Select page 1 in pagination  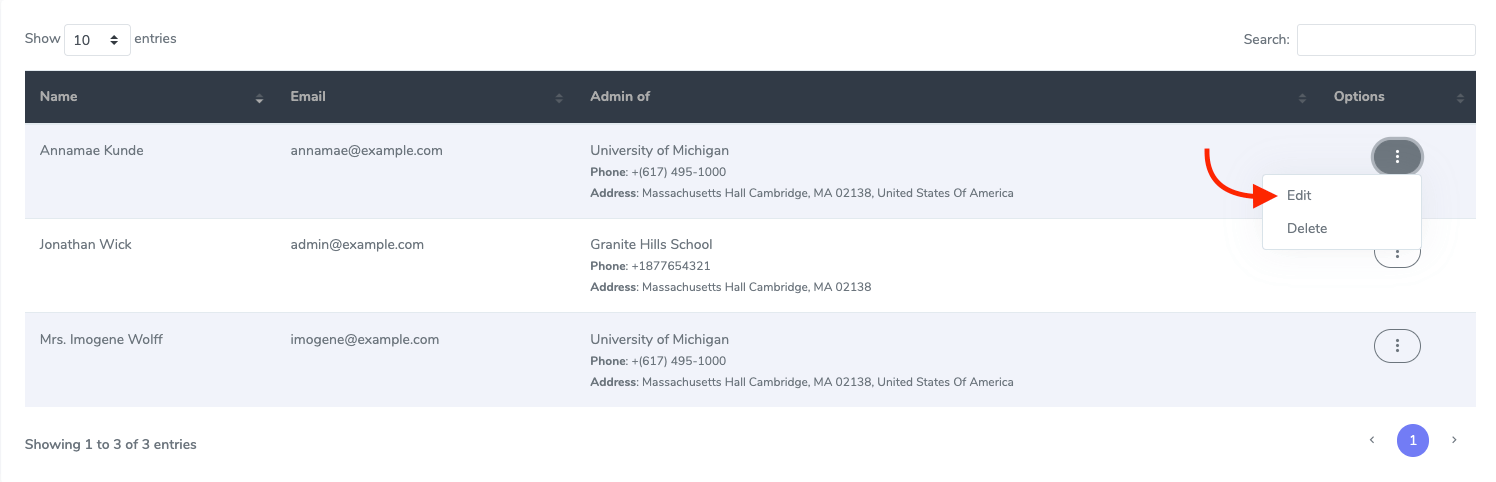(1413, 440)
